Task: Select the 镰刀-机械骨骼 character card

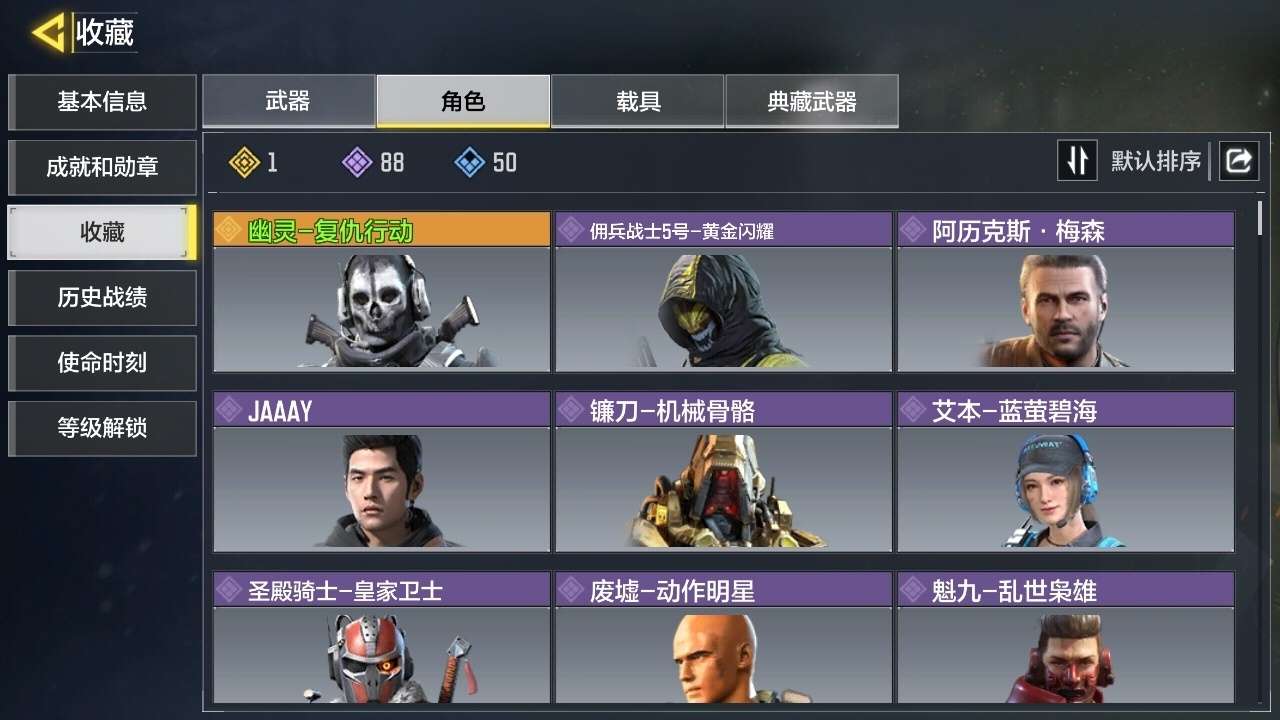Action: pyautogui.click(x=723, y=471)
